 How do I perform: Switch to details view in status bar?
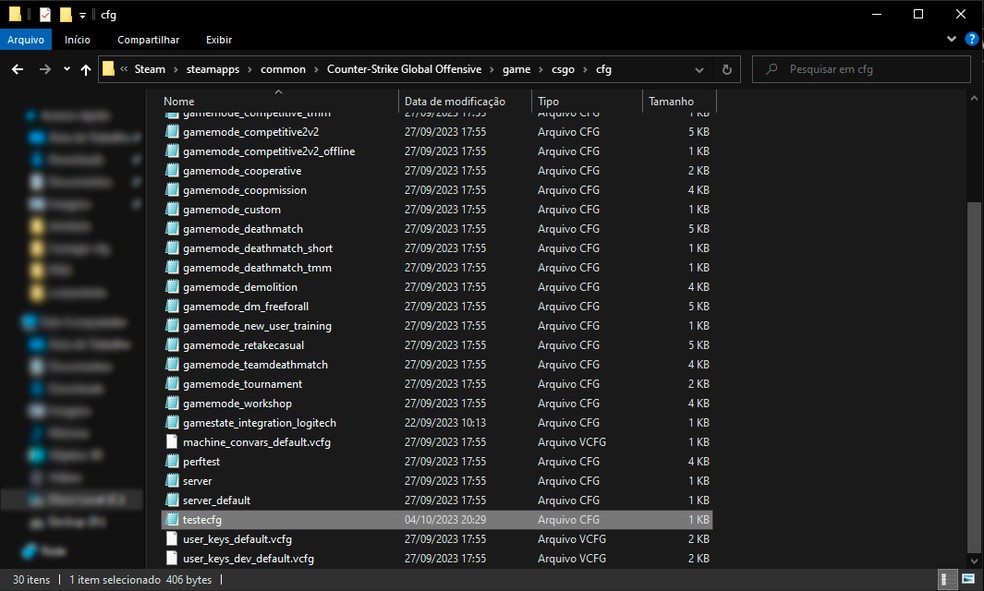pyautogui.click(x=947, y=580)
